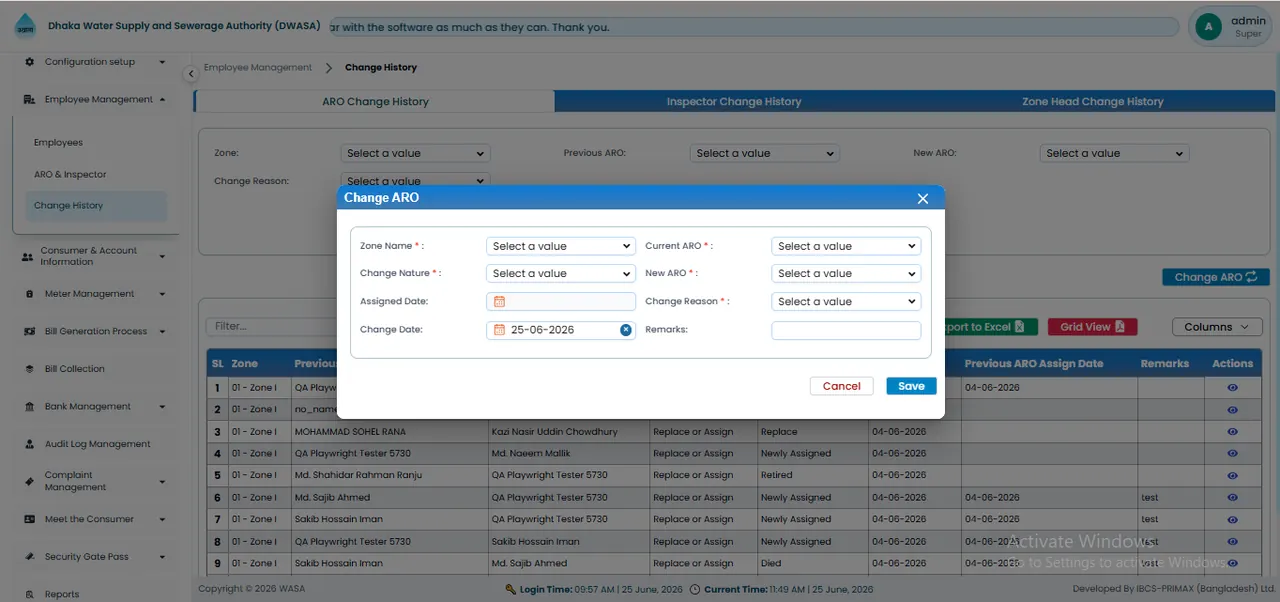Click the Export to Excel button
The image size is (1280, 602).
[983, 327]
